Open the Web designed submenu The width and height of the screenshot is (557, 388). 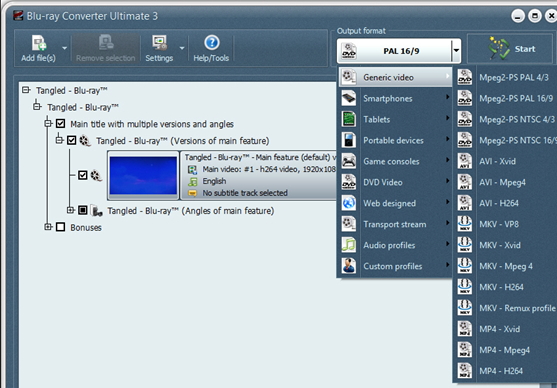pos(395,203)
